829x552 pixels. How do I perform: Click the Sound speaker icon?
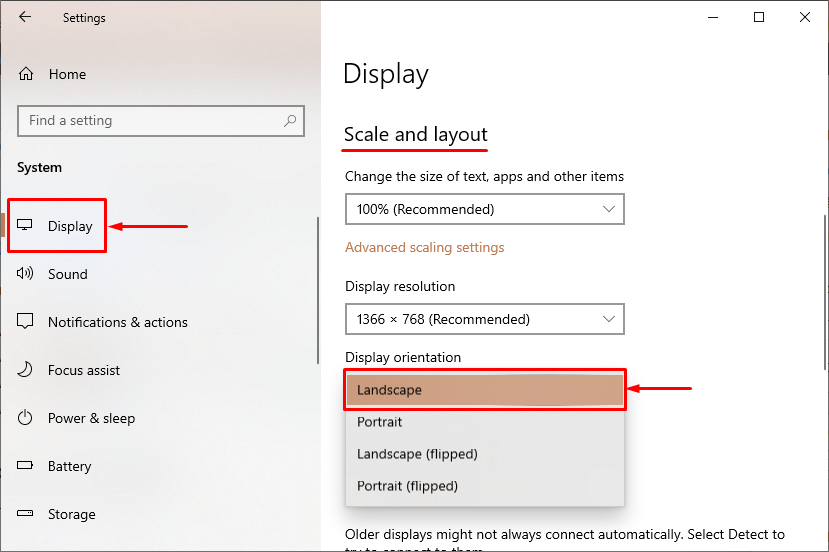click(25, 273)
